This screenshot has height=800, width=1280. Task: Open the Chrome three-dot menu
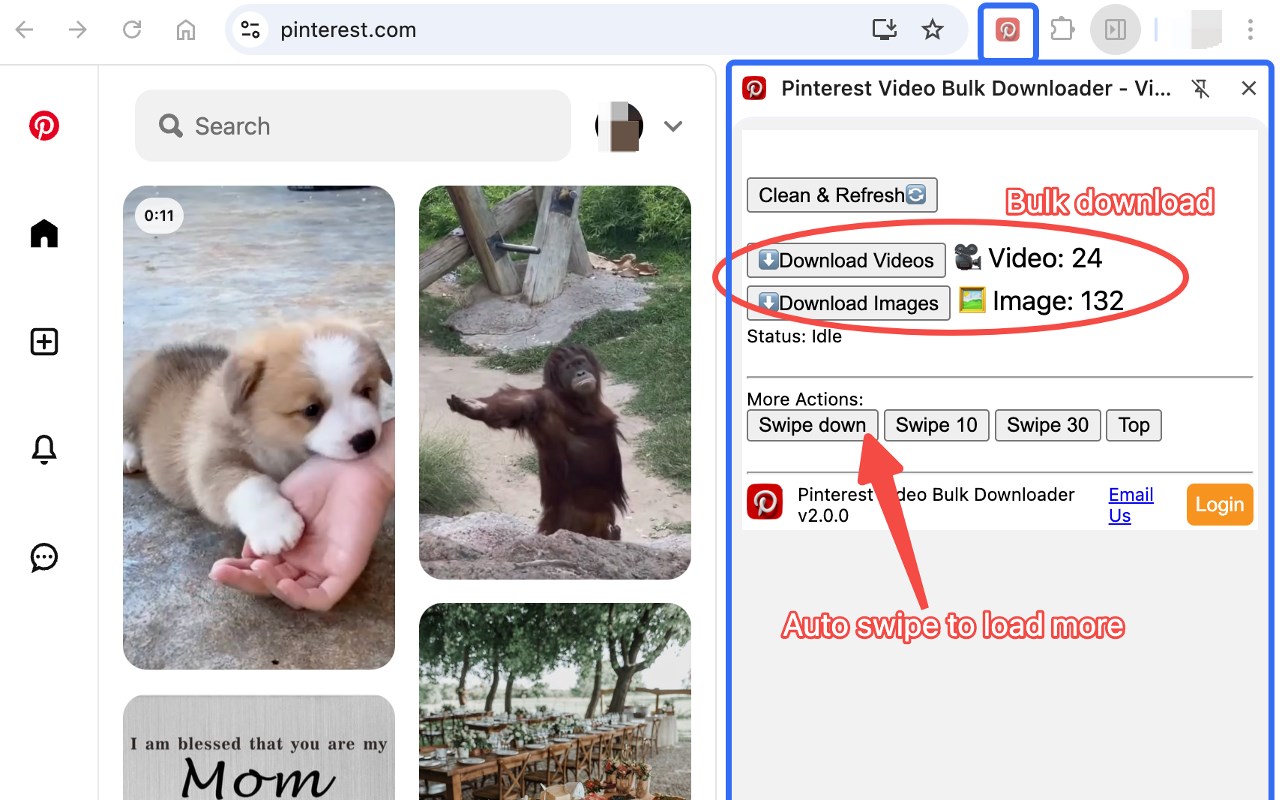tap(1250, 30)
